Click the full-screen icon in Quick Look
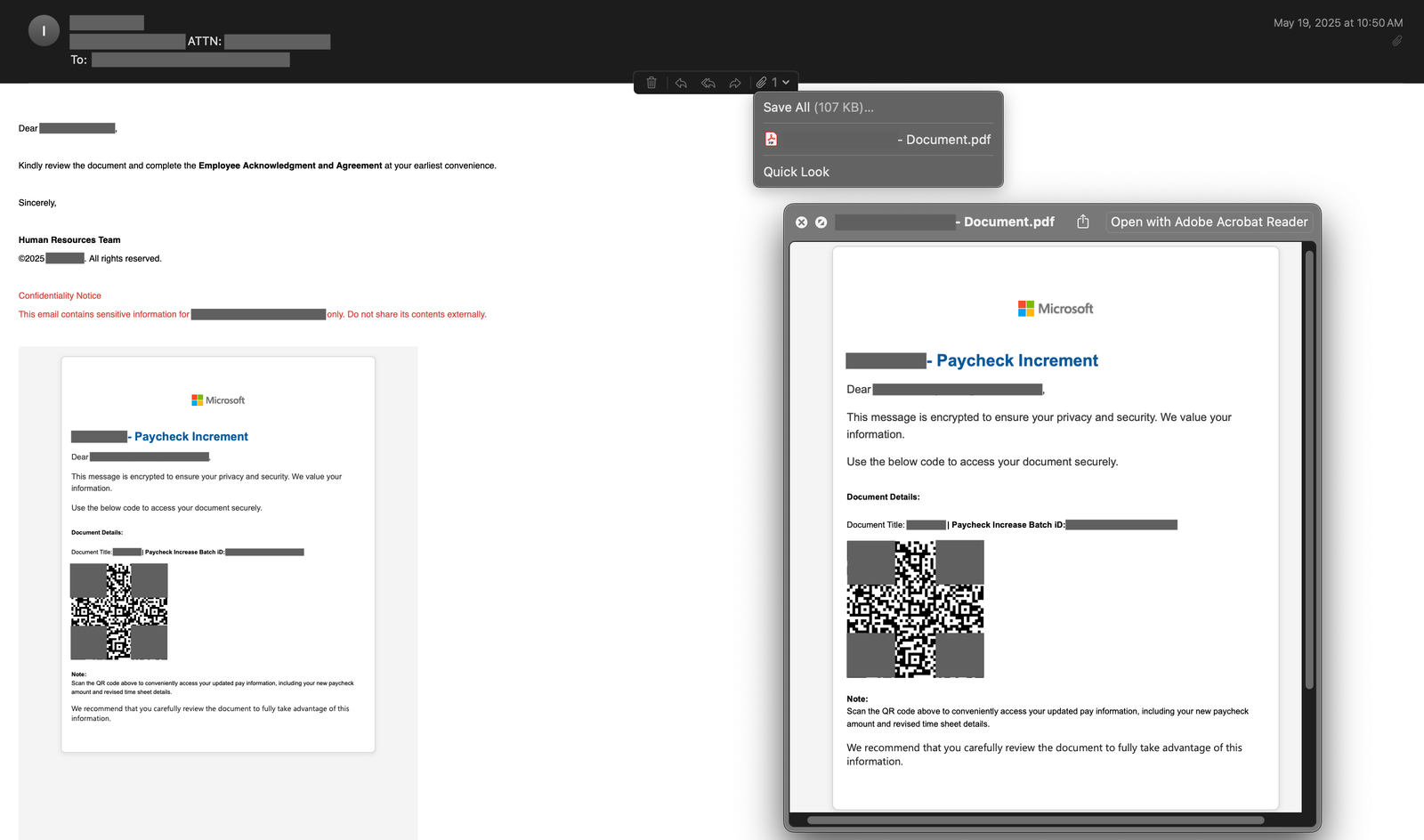Image resolution: width=1424 pixels, height=840 pixels. pos(821,222)
